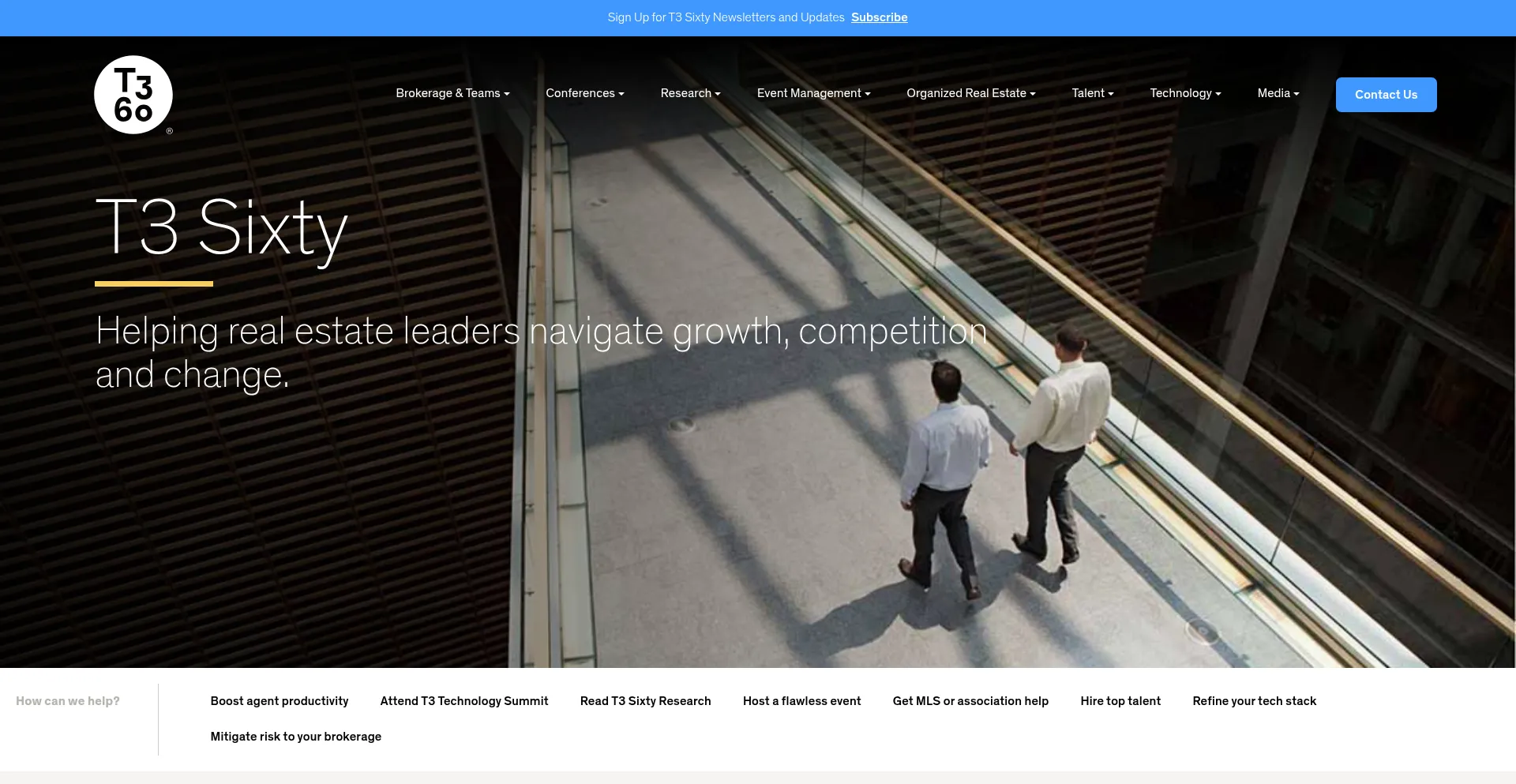Select Mitigate risk to your brokerage
Viewport: 1516px width, 784px height.
[296, 737]
